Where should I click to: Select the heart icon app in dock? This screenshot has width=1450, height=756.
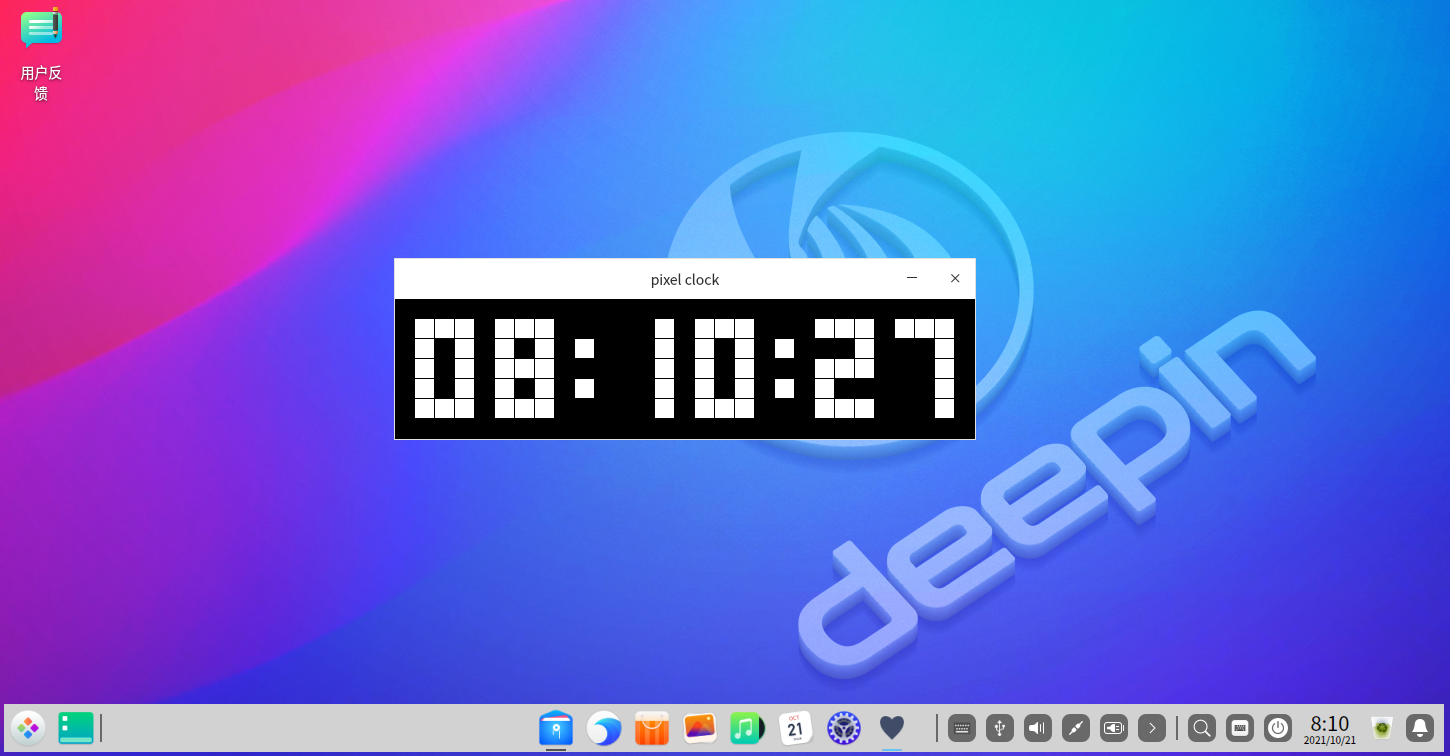pyautogui.click(x=892, y=728)
